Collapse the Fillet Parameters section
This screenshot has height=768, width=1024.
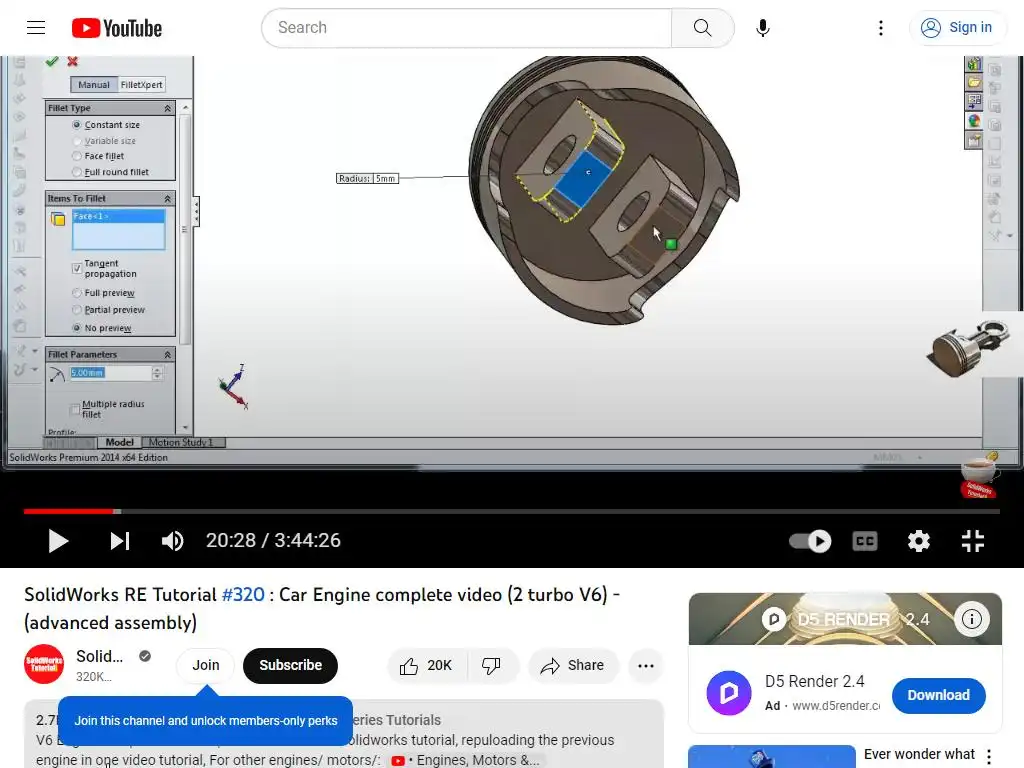[x=167, y=355]
